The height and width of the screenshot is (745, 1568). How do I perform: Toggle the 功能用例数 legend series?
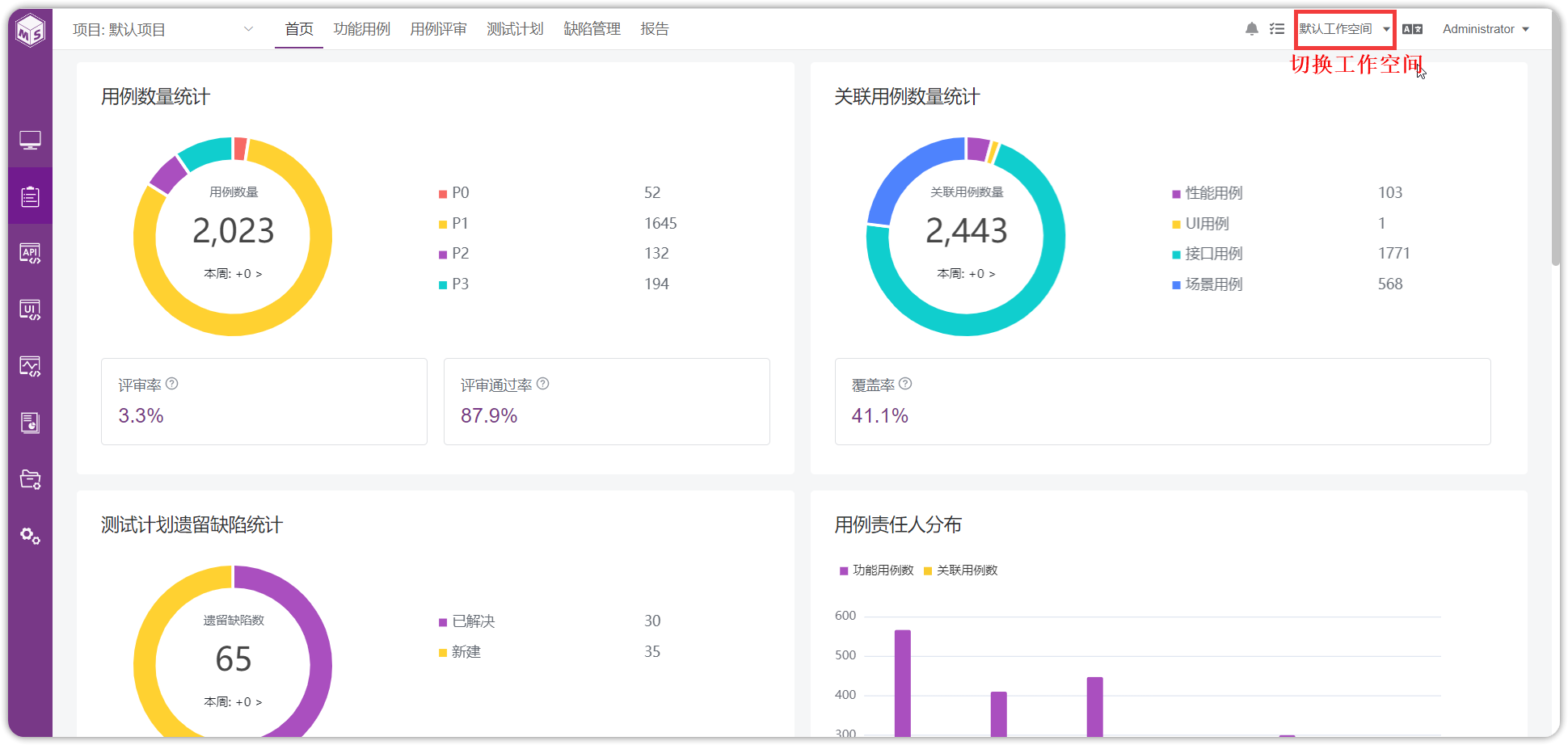[877, 570]
